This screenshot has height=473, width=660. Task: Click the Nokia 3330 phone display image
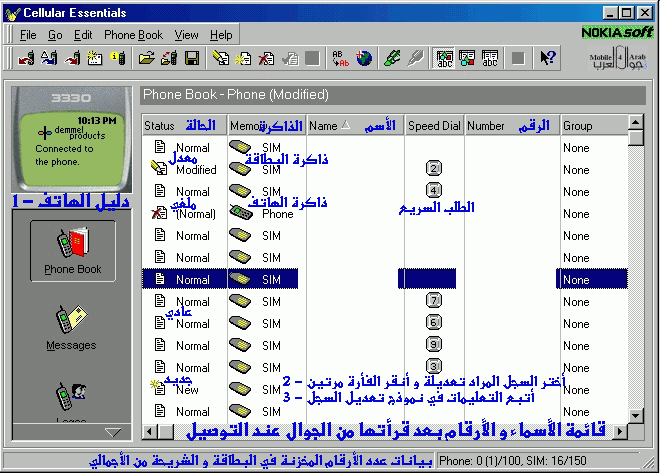(x=72, y=140)
